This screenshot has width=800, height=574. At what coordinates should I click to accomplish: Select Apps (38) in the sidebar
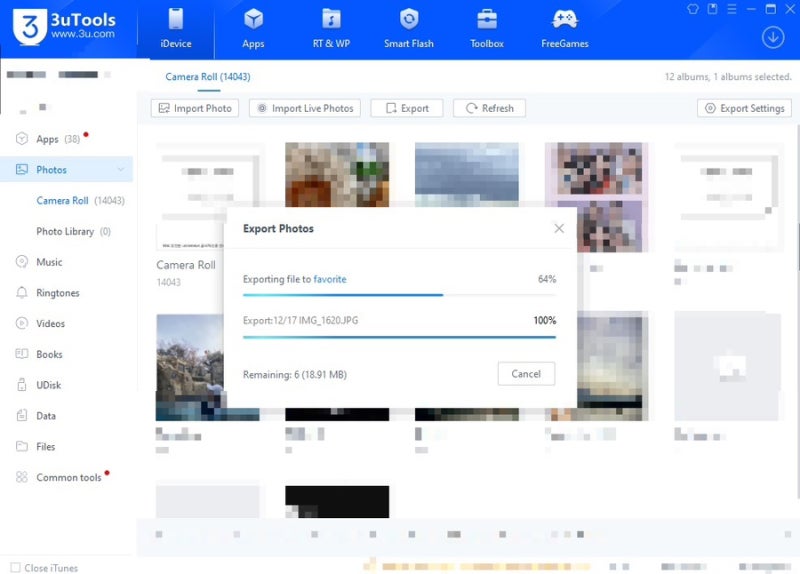[66, 139]
